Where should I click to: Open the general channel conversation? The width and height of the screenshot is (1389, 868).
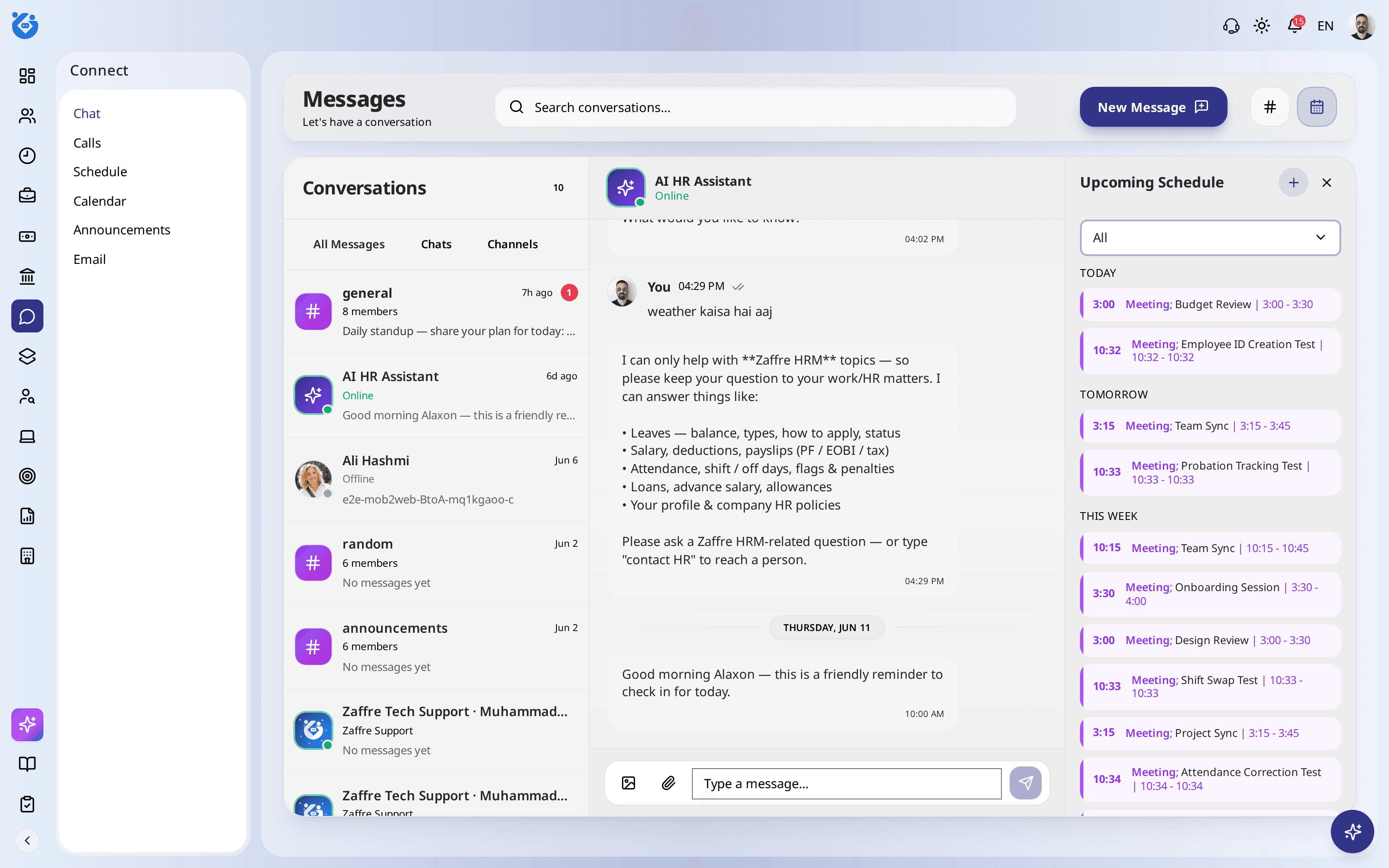(436, 312)
